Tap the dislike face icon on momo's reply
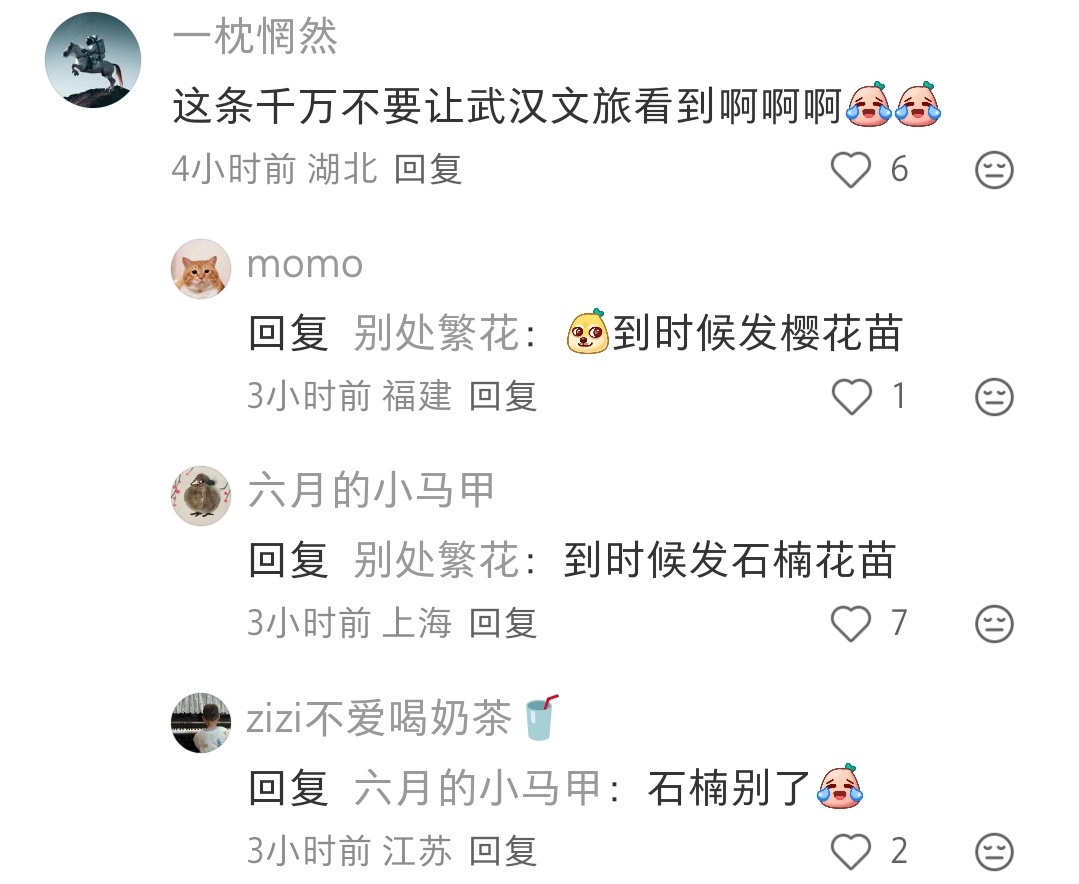The width and height of the screenshot is (1079, 884). coord(994,397)
